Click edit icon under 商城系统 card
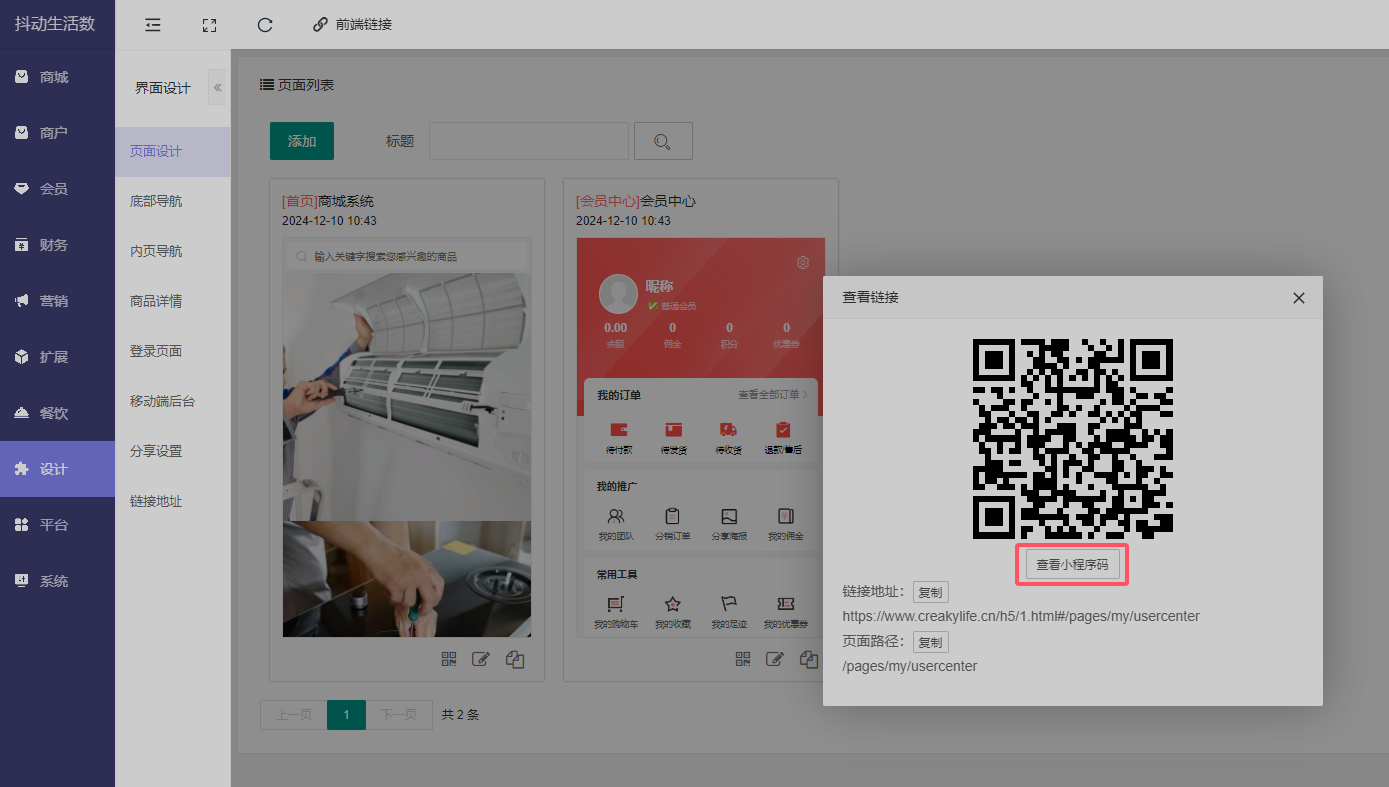Viewport: 1389px width, 787px height. click(481, 659)
